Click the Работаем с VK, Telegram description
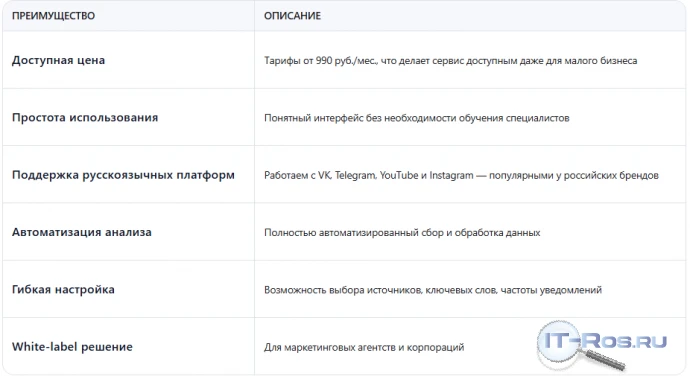Viewport: 690px width, 376px height. (x=461, y=175)
